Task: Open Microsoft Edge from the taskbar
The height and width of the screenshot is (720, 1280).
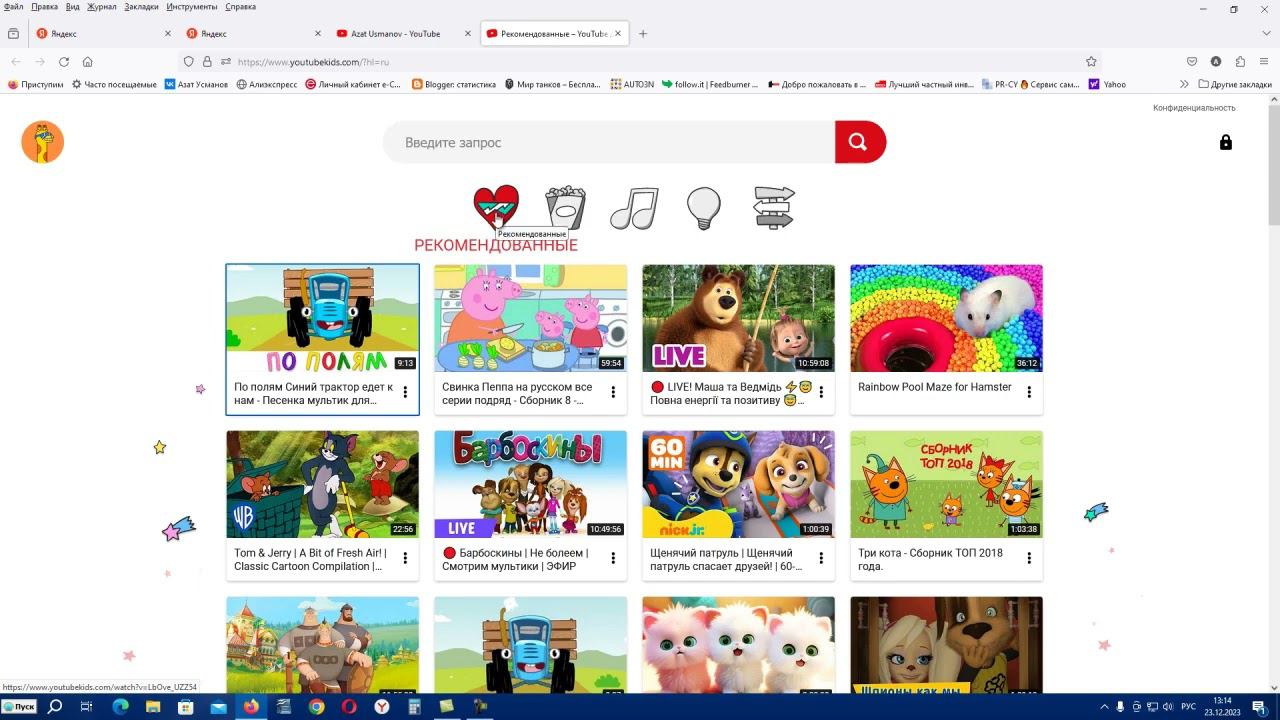Action: (x=120, y=707)
